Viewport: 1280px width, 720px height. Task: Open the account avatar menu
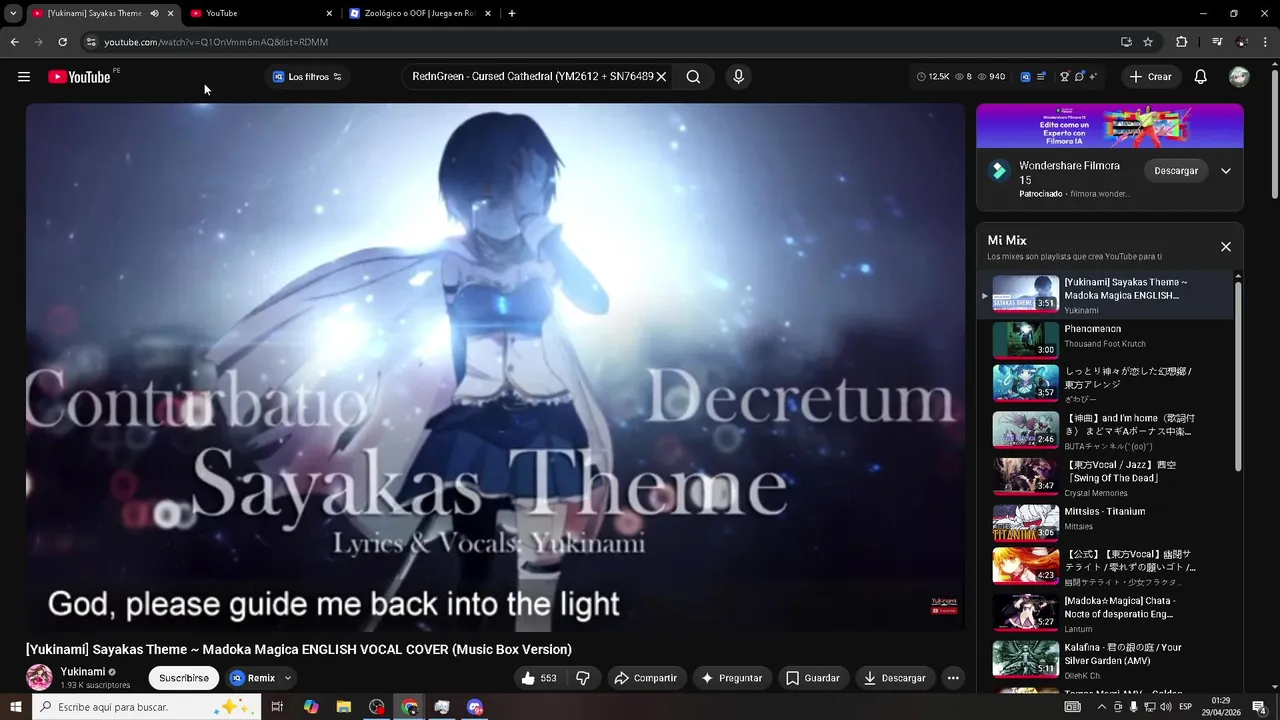(1239, 77)
